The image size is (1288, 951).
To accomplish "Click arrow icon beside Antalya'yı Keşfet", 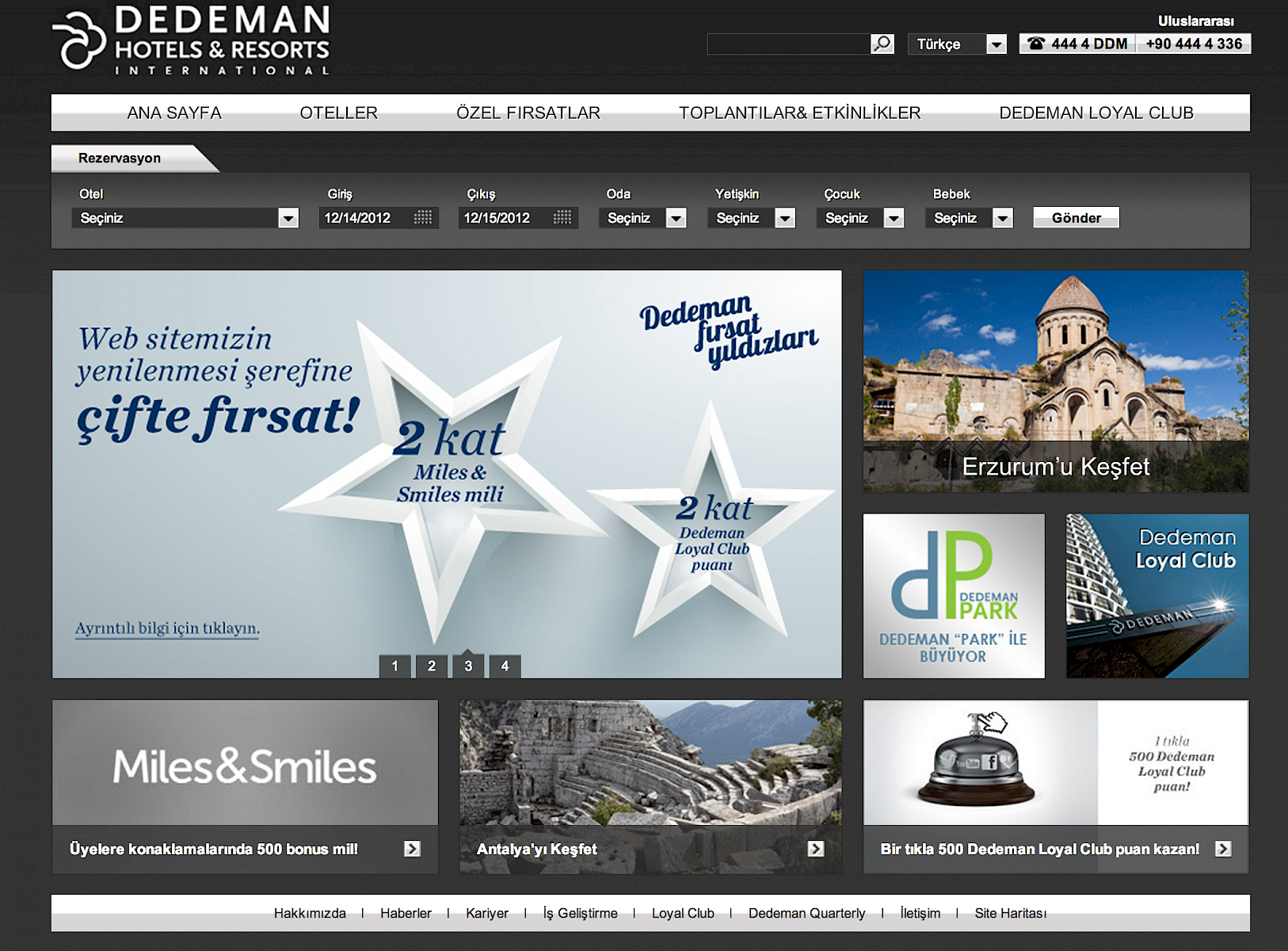I will click(816, 849).
